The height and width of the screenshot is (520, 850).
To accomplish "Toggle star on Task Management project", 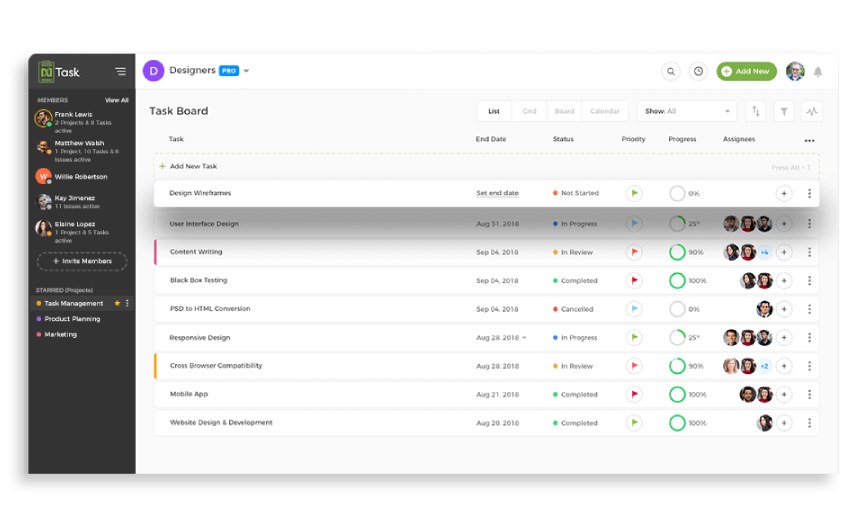I will [117, 303].
